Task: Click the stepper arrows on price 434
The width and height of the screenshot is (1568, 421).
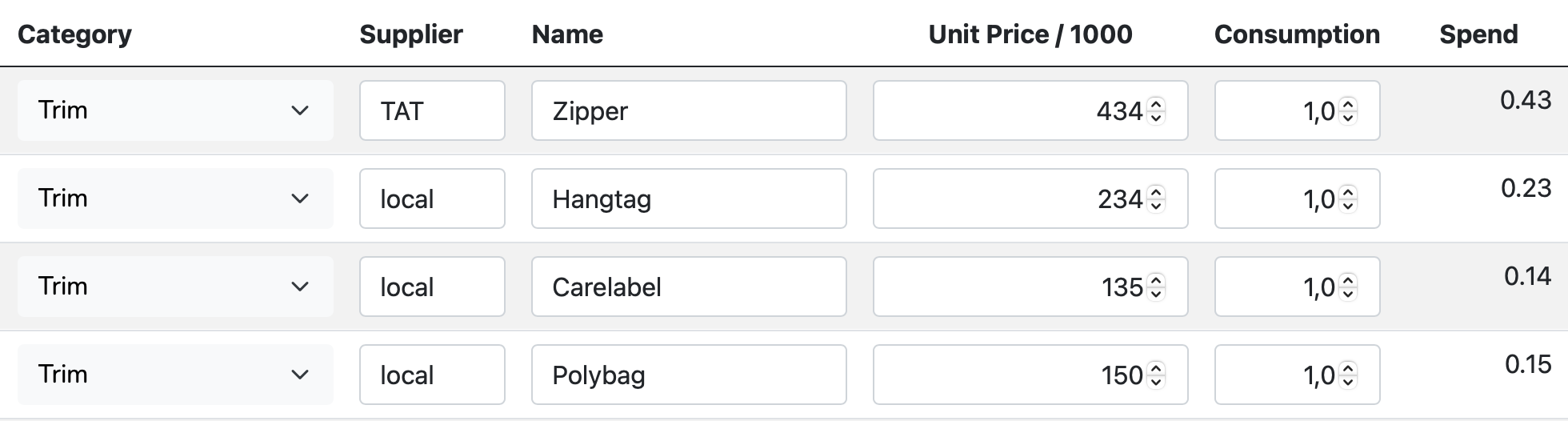Action: (x=1156, y=110)
